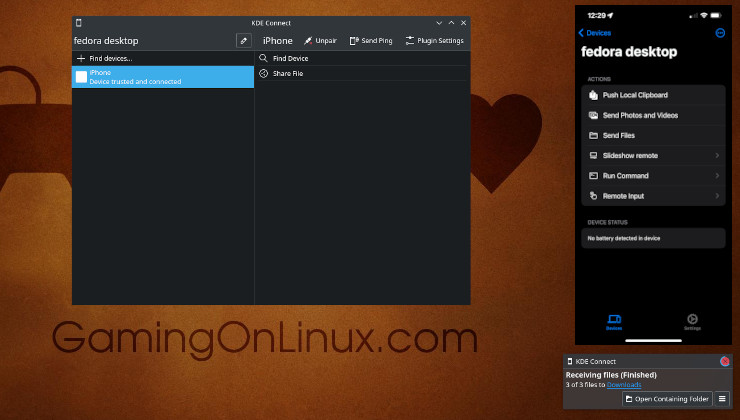Click the Wi-Fi icon in phone status bar
Screen dimensions: 740x420
tap(704, 16)
